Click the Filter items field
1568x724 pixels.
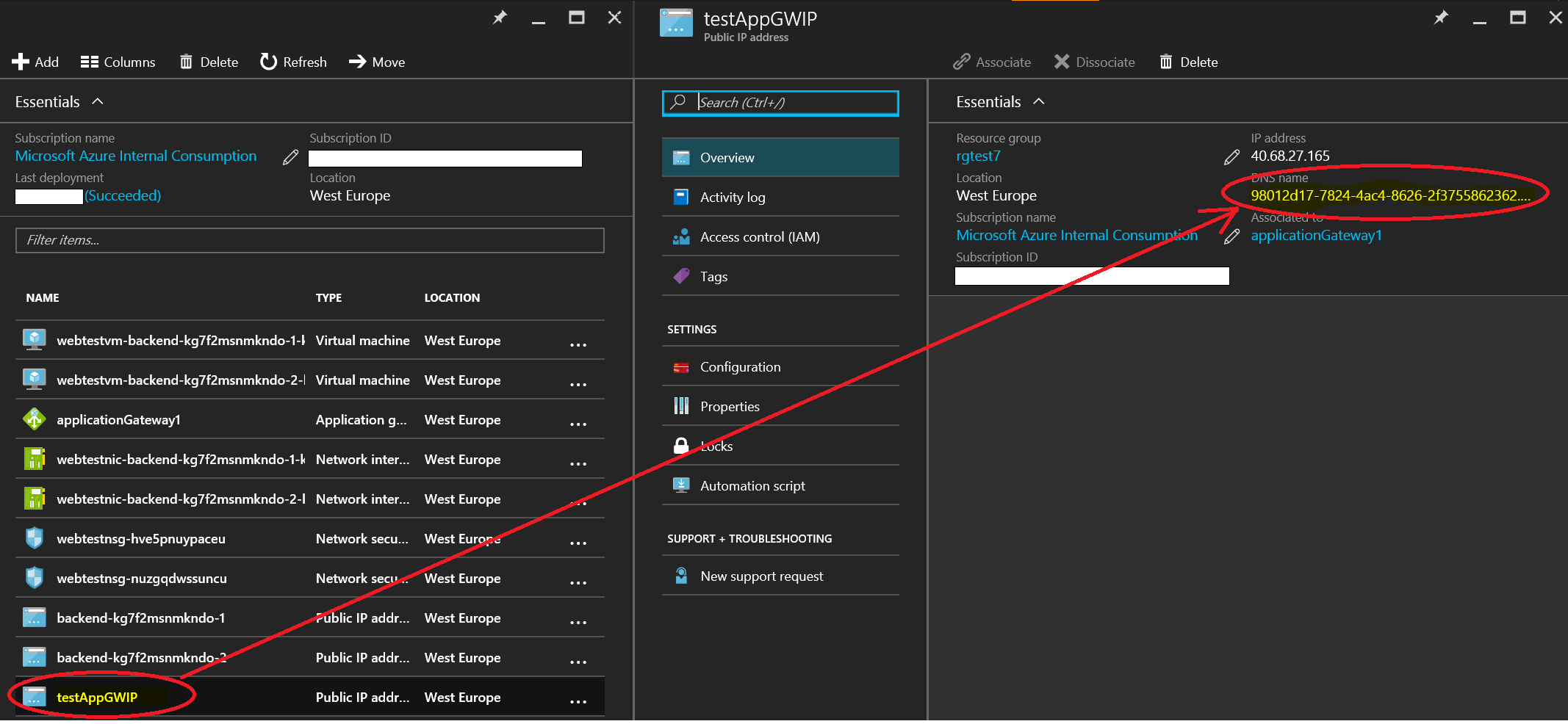(x=310, y=240)
